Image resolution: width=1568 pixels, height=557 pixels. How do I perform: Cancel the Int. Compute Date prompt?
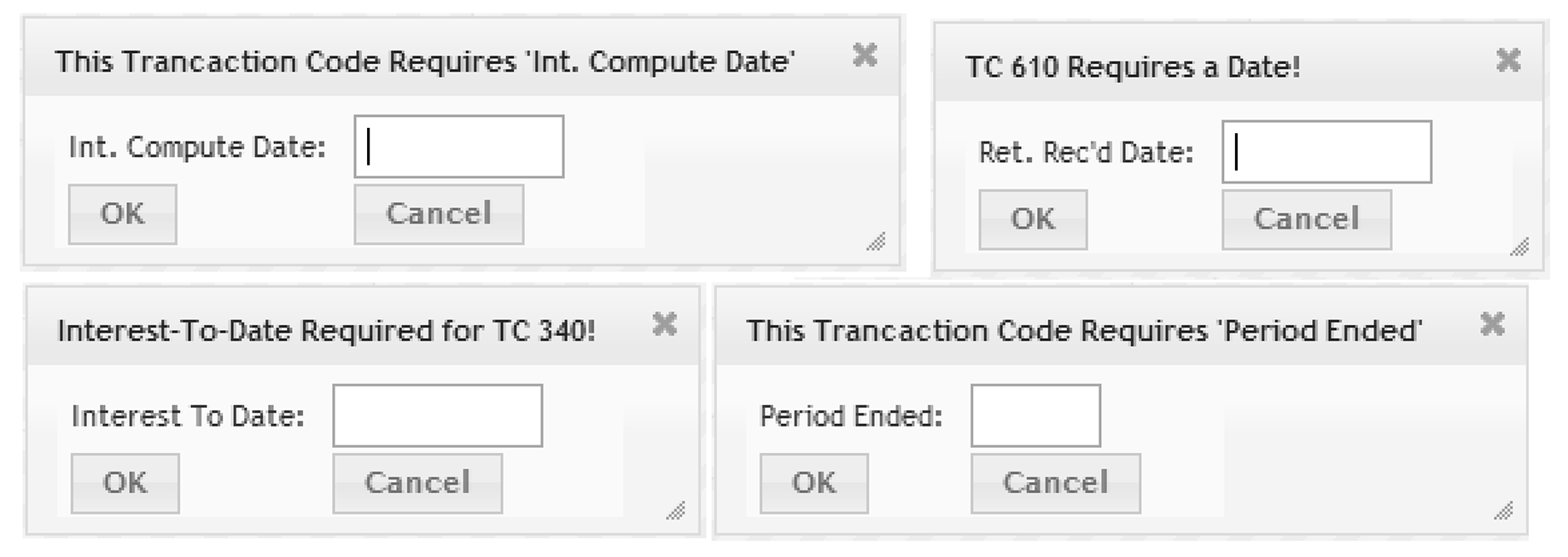pyautogui.click(x=439, y=214)
